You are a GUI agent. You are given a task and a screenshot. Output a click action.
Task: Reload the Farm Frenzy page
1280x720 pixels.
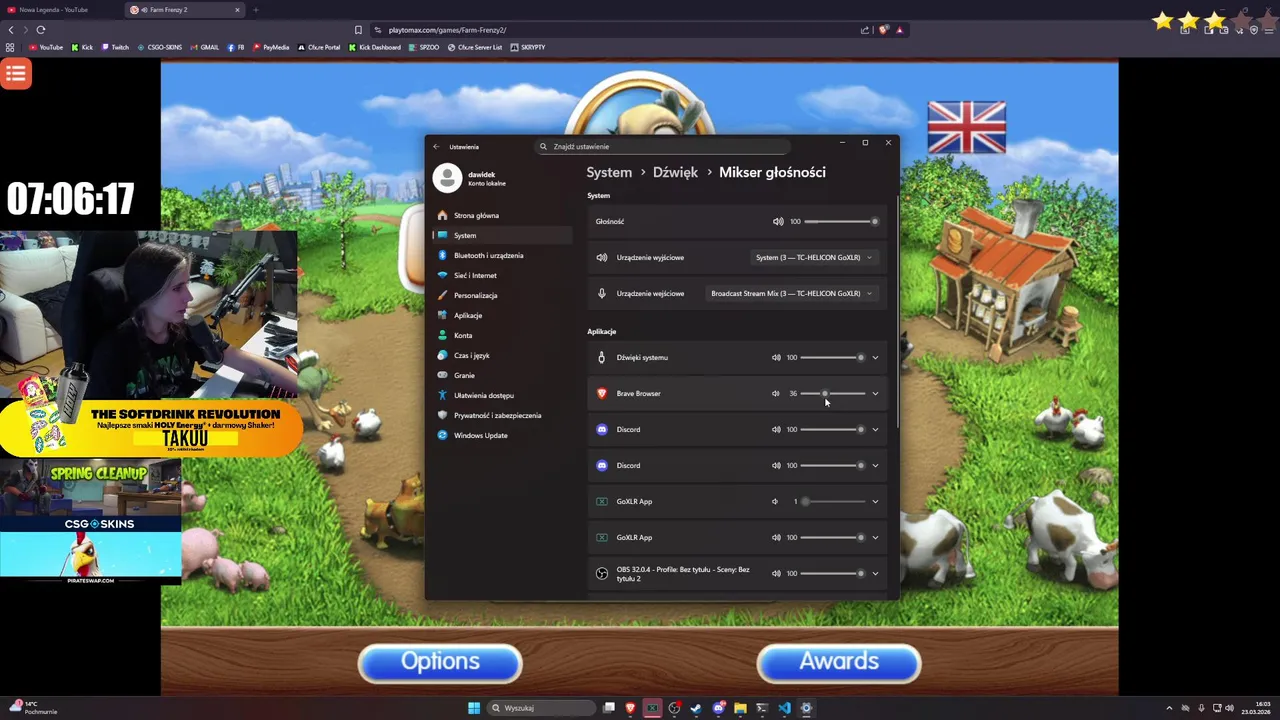coord(41,30)
